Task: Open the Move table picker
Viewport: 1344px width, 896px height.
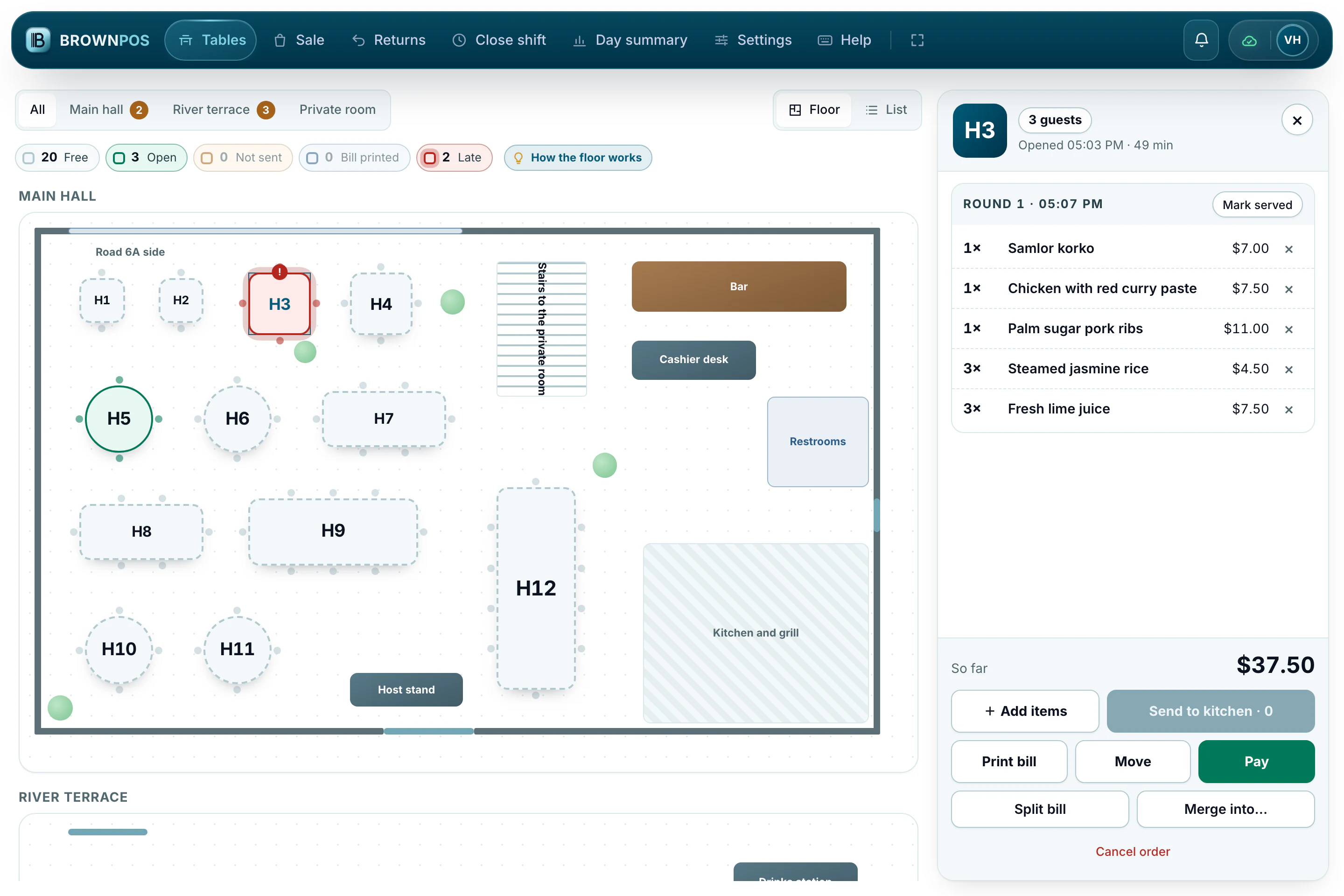Action: tap(1133, 761)
